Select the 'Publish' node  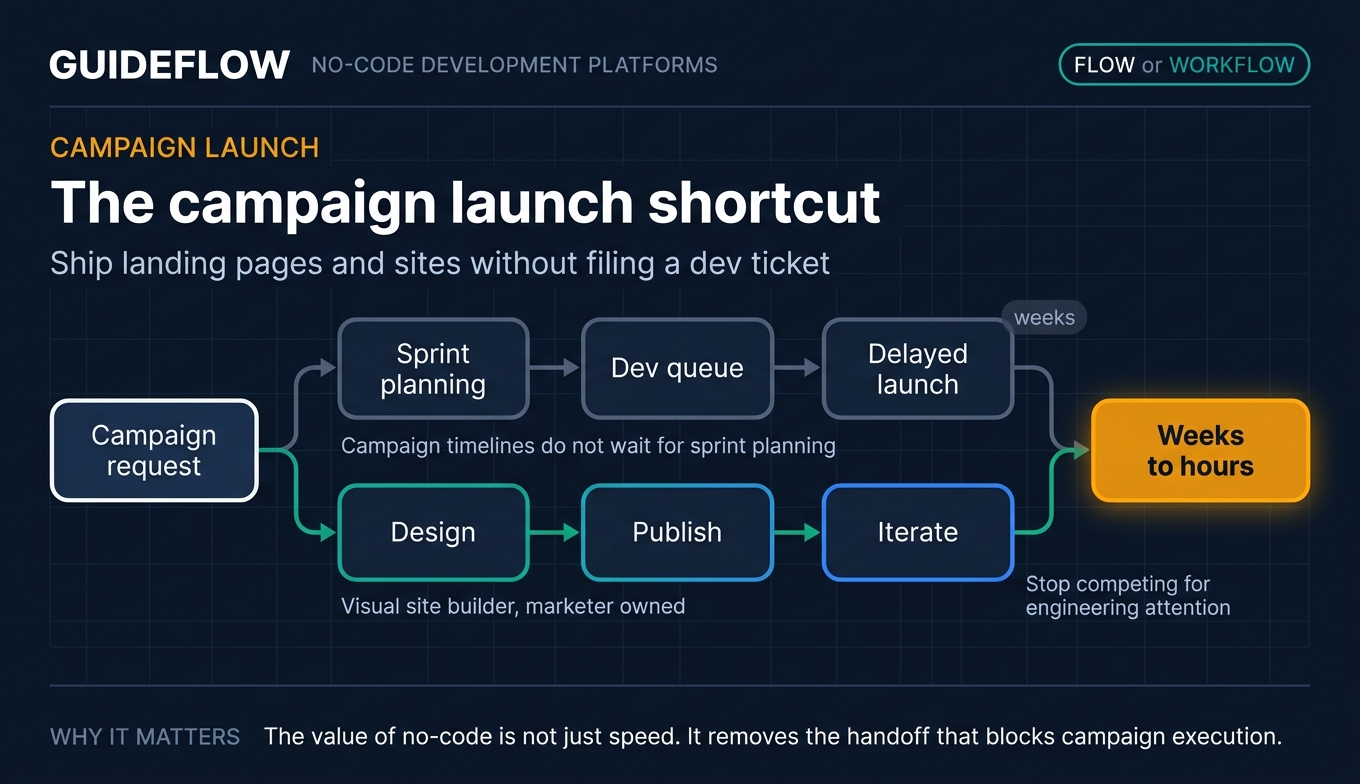677,532
